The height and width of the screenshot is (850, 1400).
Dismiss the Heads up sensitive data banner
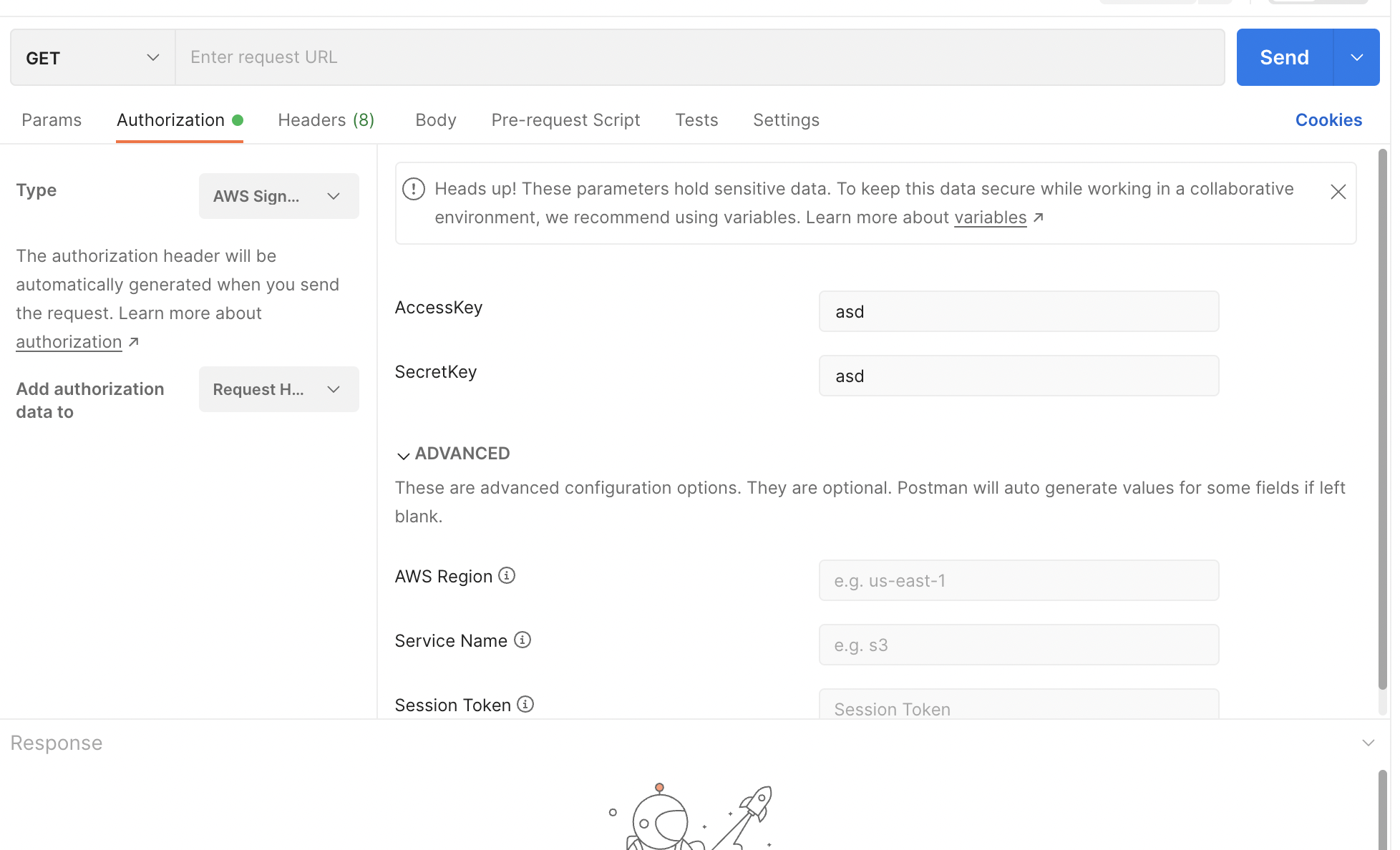pos(1338,192)
